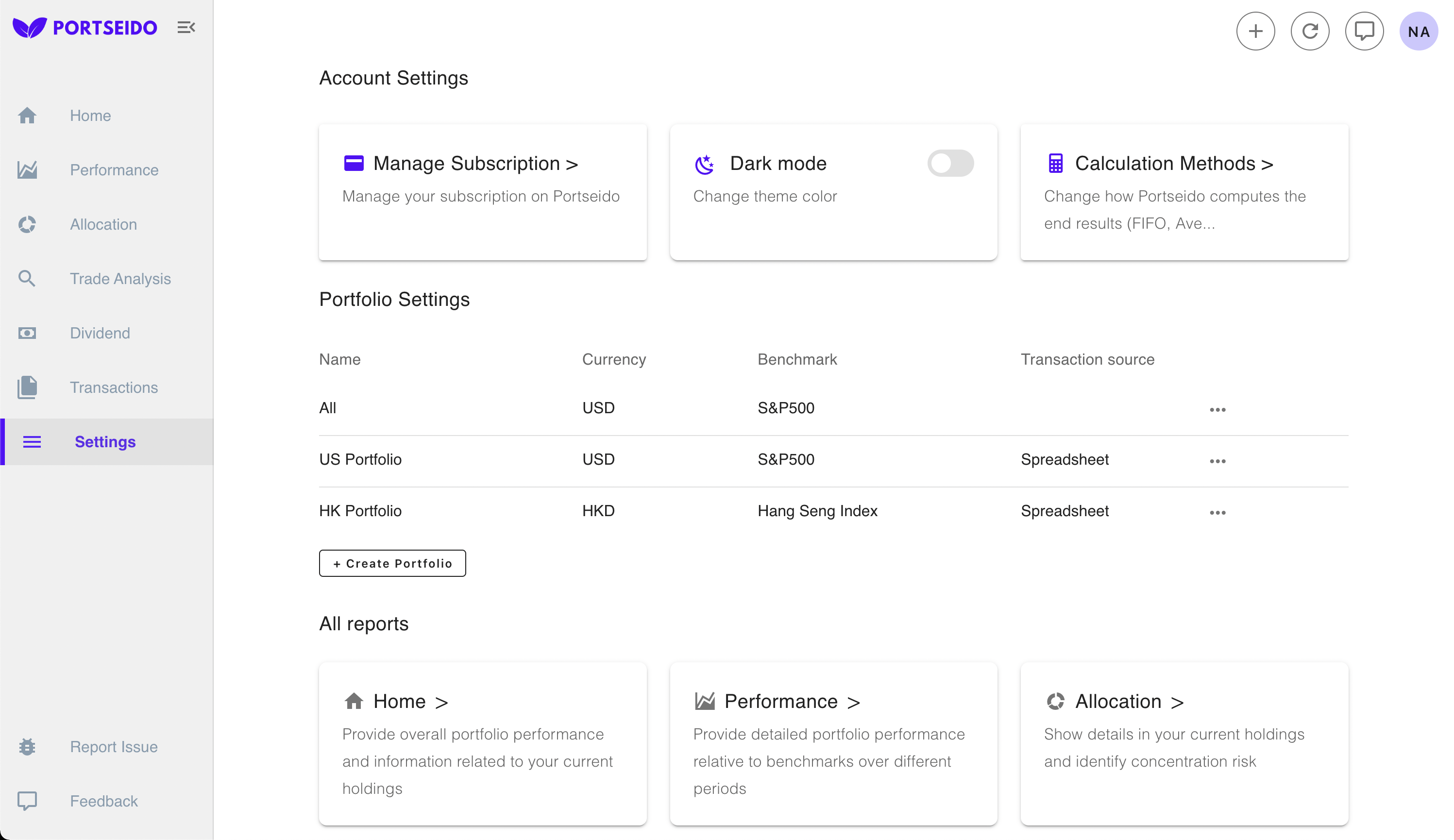
Task: Click the Trade Analysis sidebar icon
Action: pos(28,279)
